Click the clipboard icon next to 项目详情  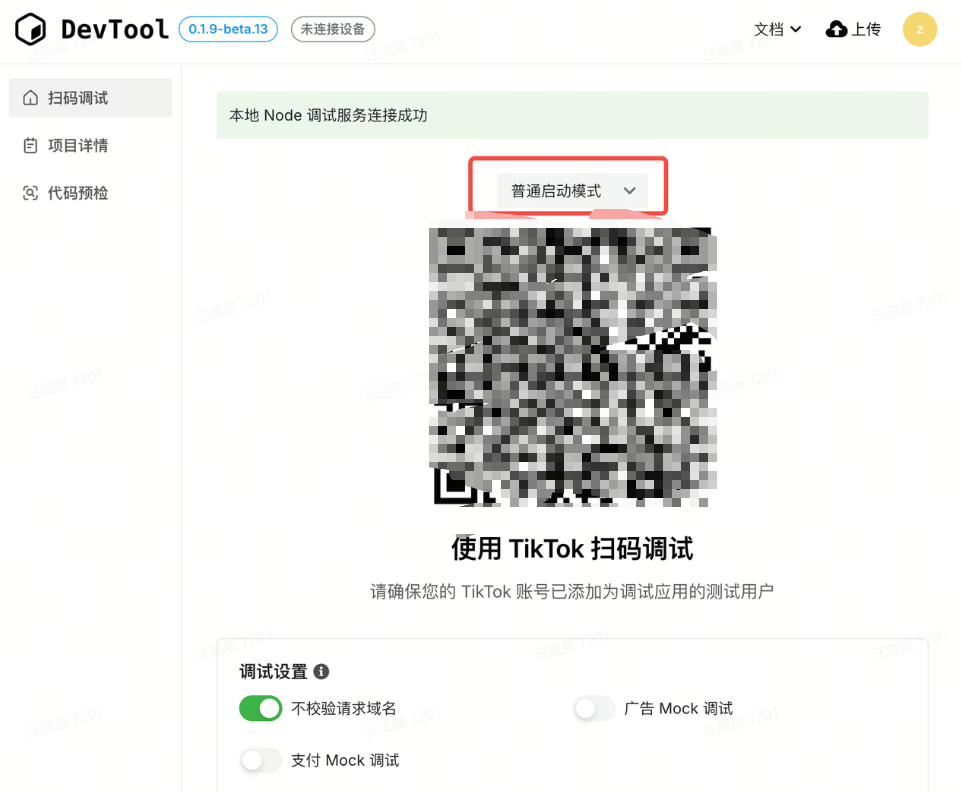(x=31, y=146)
